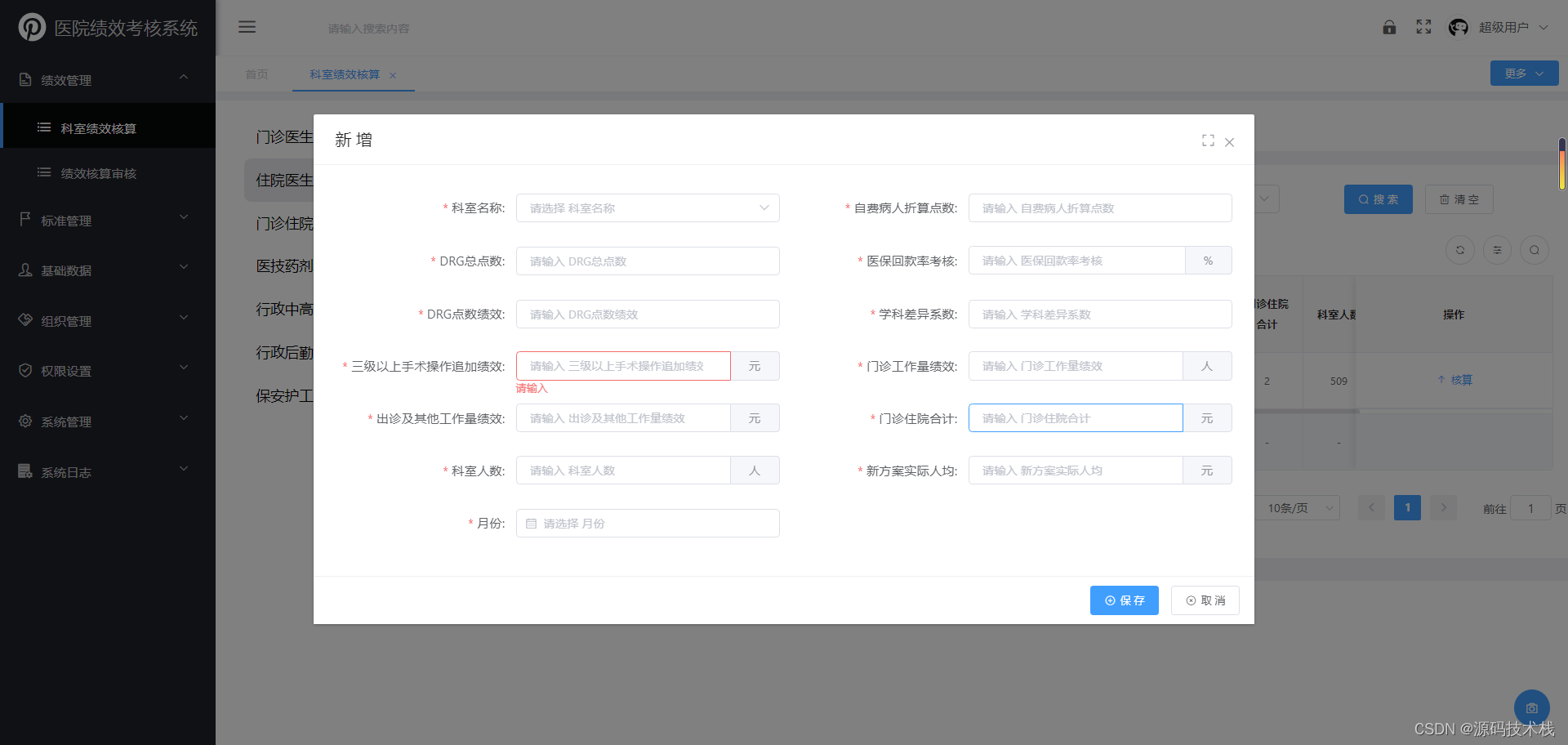Click the 基础数据 user icon

(x=25, y=270)
